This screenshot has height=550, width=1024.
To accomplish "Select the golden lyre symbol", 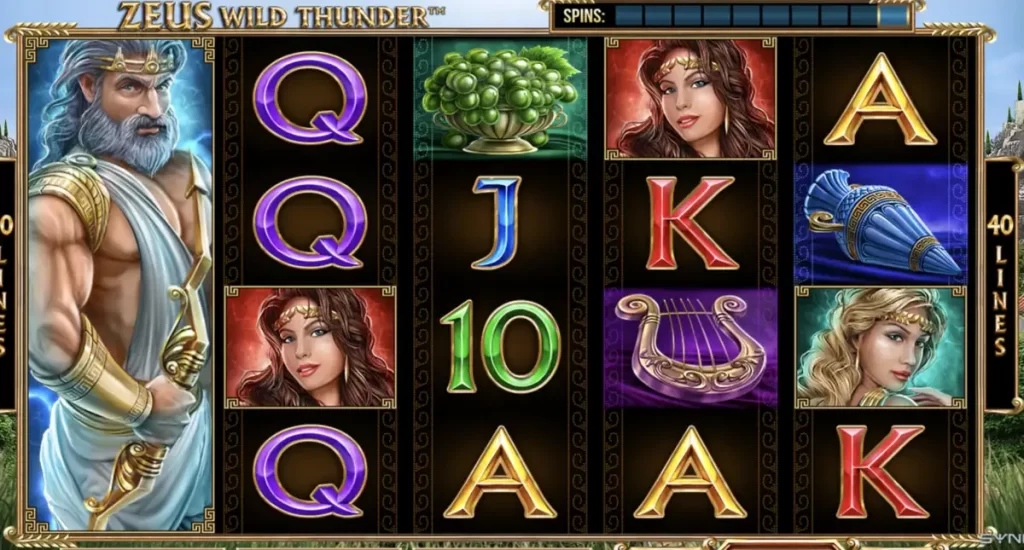I will [x=690, y=347].
